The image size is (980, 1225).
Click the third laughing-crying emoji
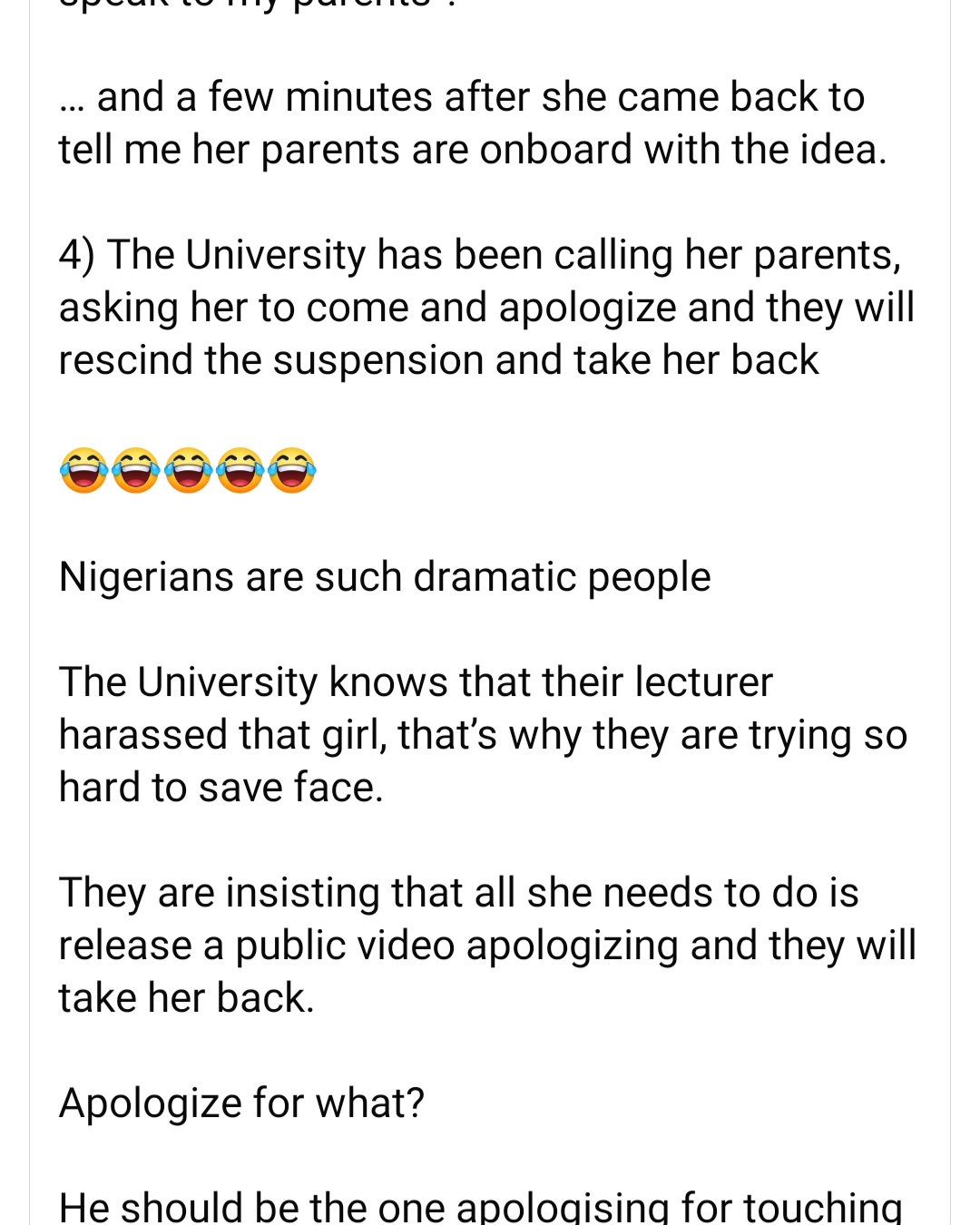click(188, 470)
